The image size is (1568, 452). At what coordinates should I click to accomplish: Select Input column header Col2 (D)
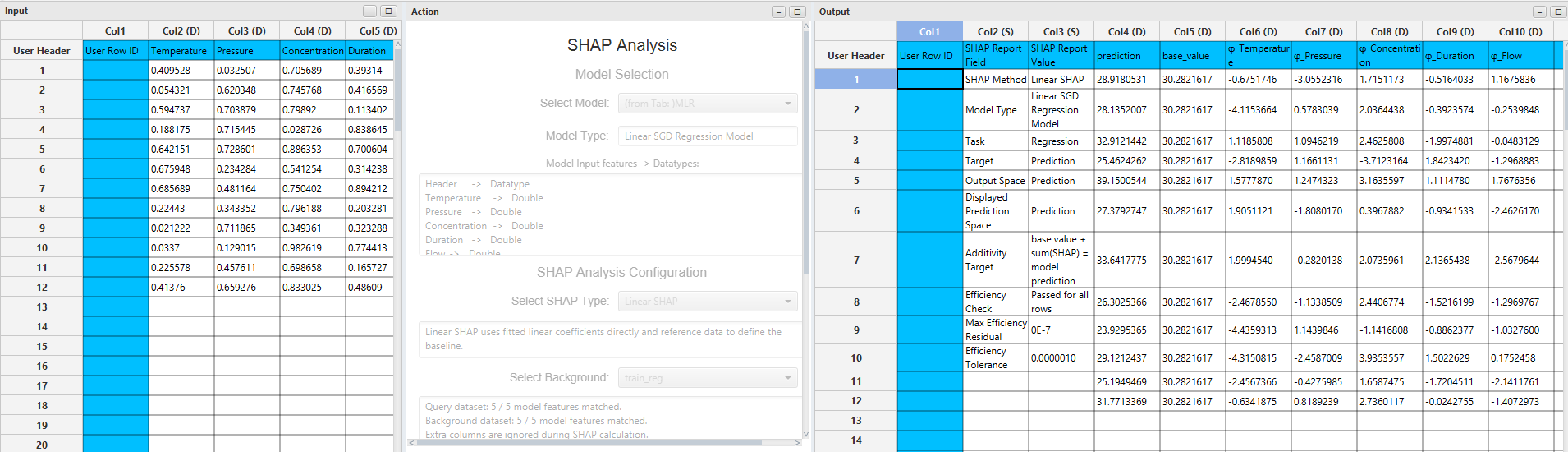(x=181, y=30)
